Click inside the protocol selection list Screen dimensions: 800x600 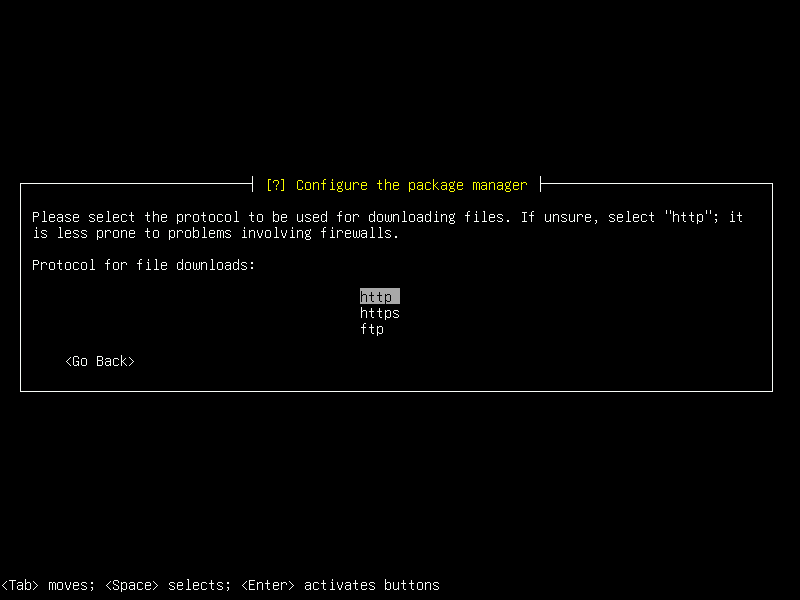(380, 312)
